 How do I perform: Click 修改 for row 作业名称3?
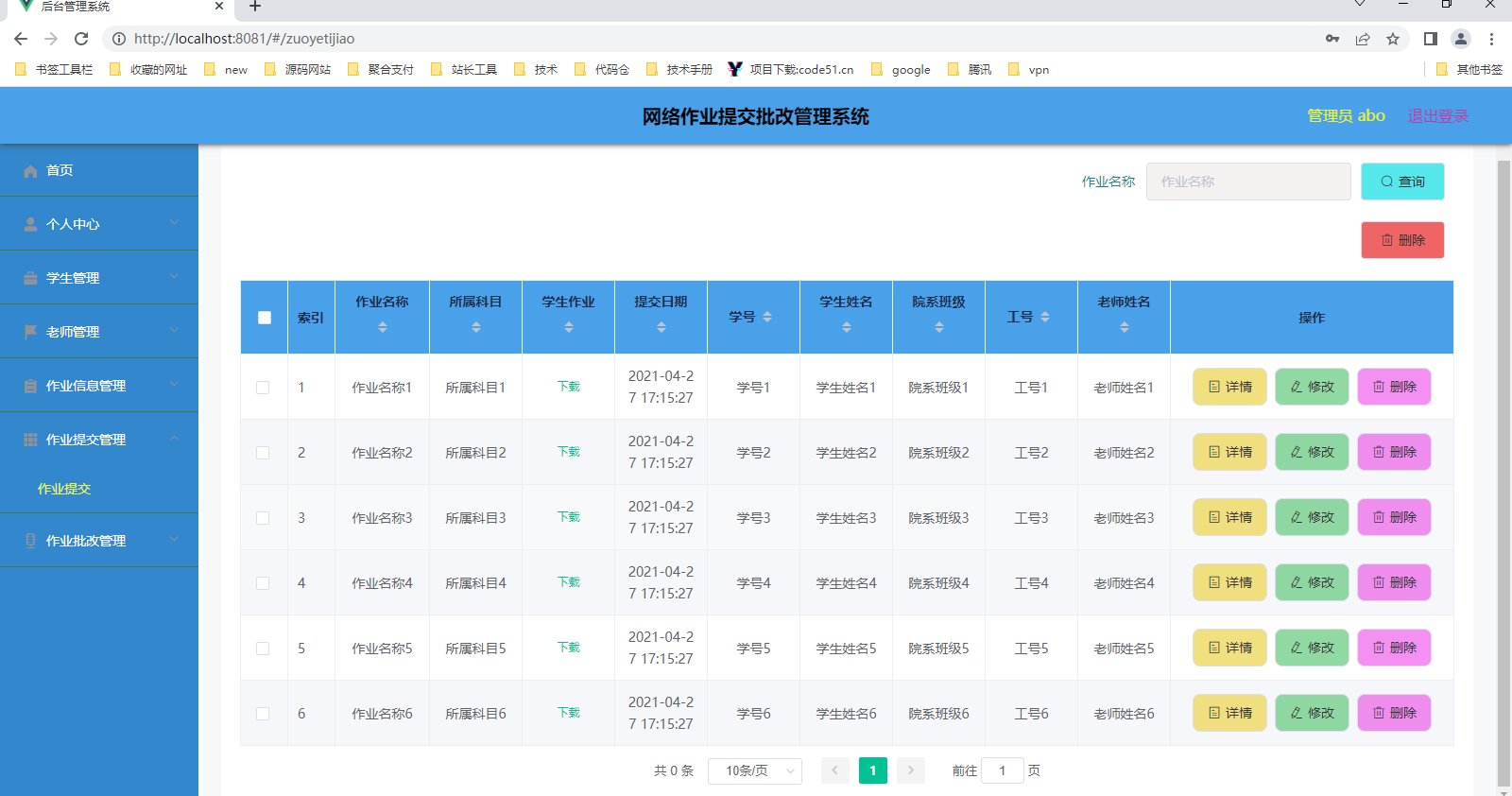(x=1312, y=517)
